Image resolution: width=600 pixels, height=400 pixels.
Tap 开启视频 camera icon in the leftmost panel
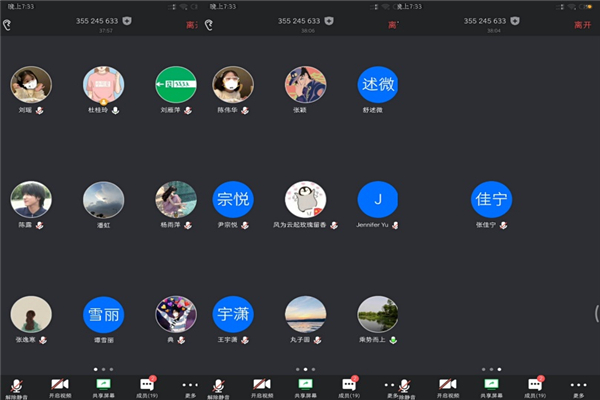point(60,384)
